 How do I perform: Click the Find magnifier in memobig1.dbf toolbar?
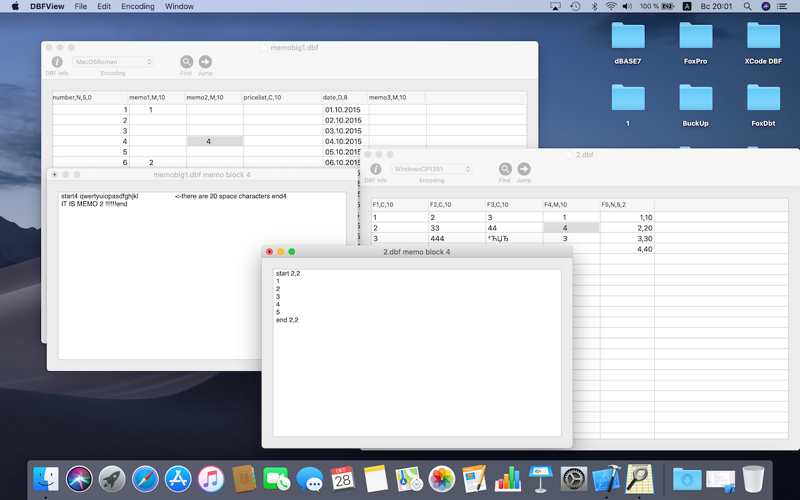(x=186, y=62)
